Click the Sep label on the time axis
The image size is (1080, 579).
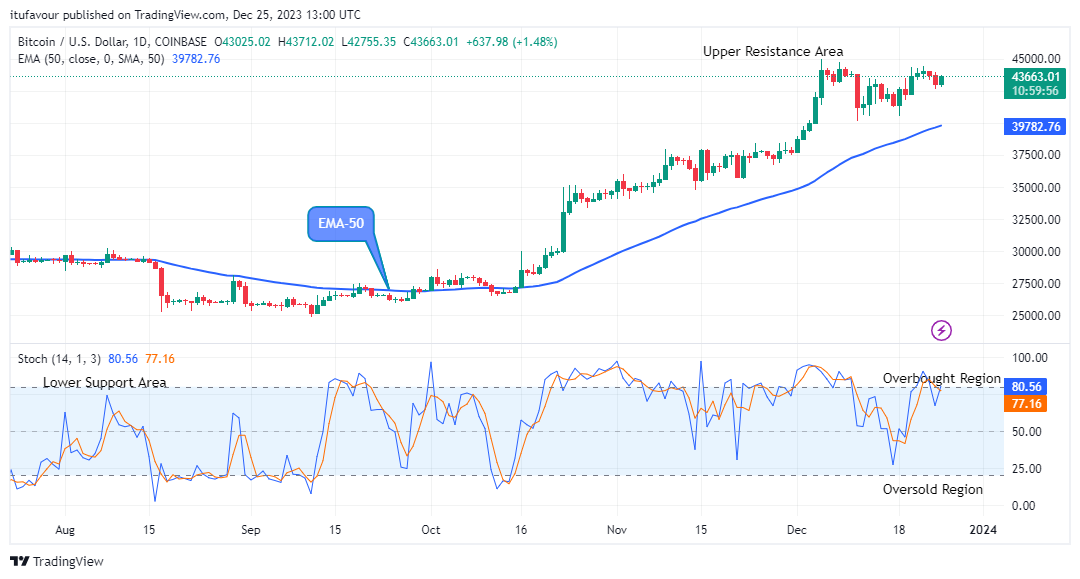coord(251,529)
